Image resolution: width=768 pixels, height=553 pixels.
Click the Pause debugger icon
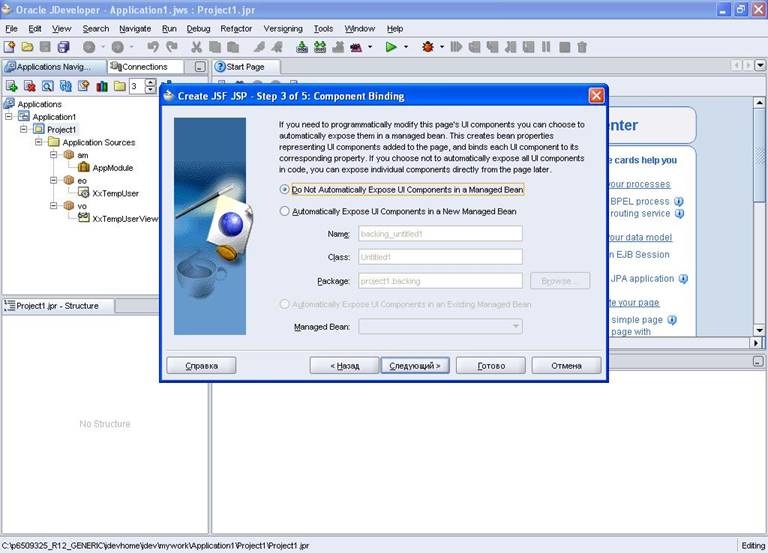click(x=546, y=47)
